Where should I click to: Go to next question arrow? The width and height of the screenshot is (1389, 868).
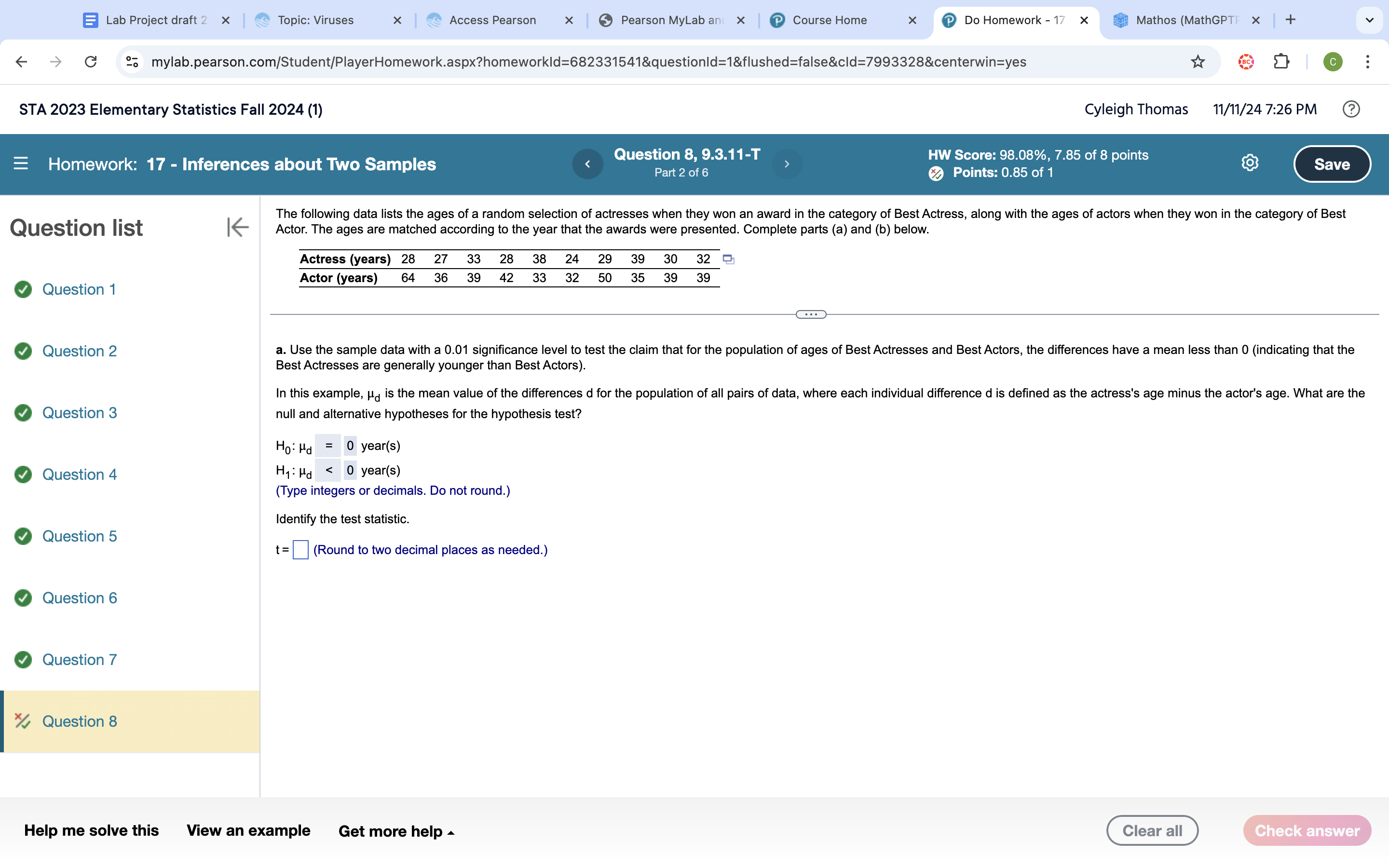click(x=787, y=164)
